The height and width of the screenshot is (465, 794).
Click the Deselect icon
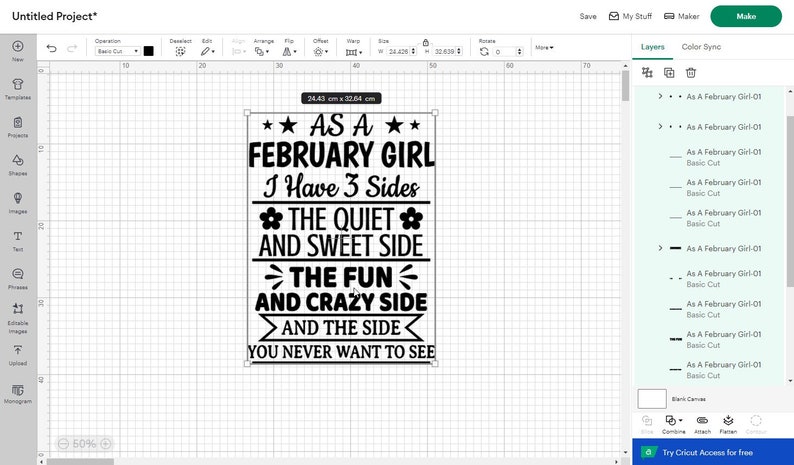click(180, 51)
